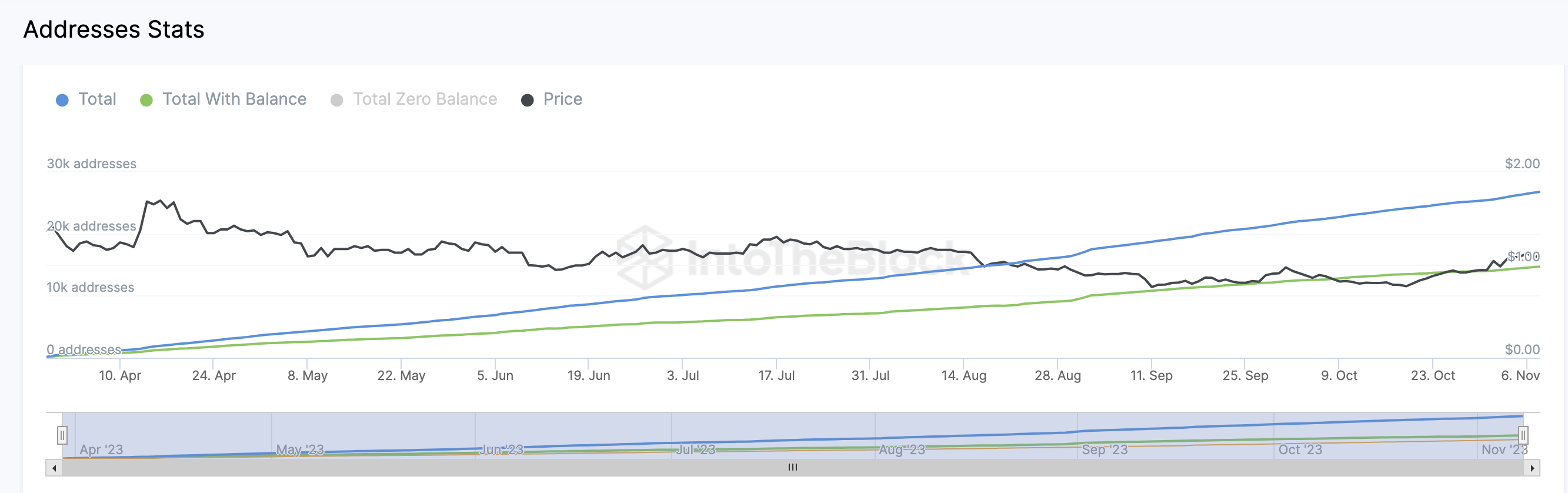Click Sep '23 in the range navigator
1568x493 pixels.
[x=1104, y=450]
